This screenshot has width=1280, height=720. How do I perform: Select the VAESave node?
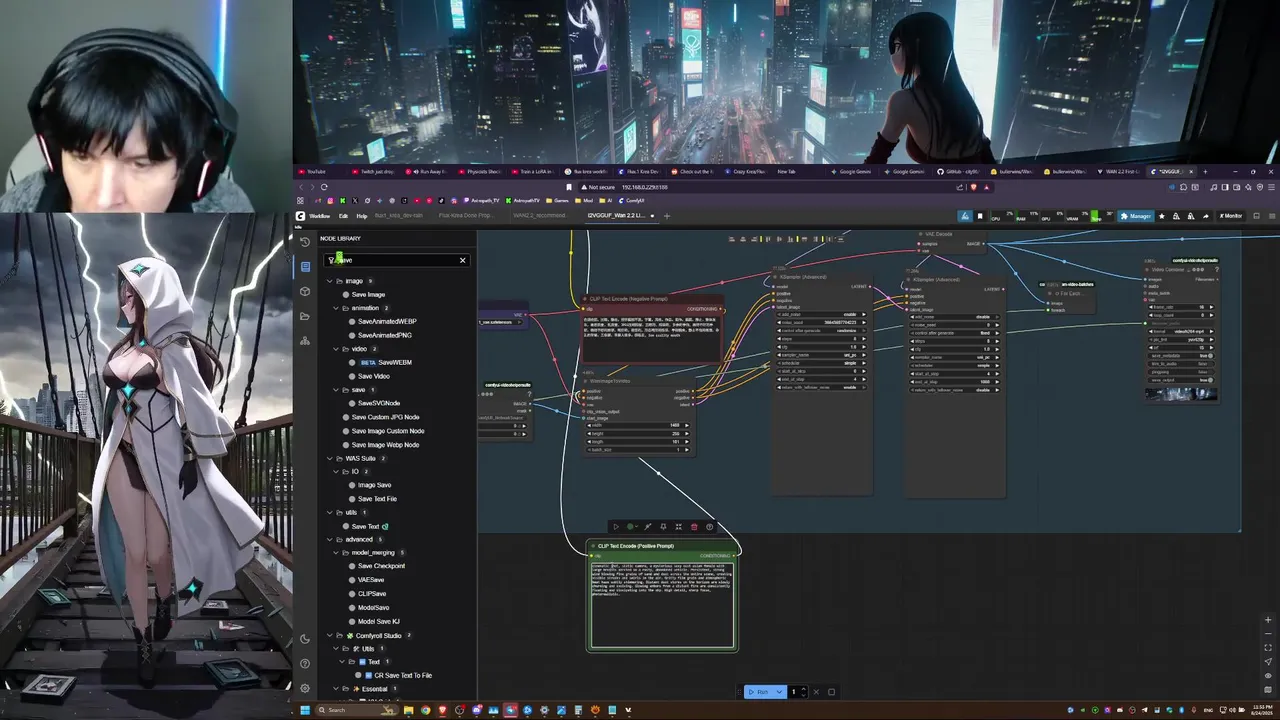click(371, 580)
